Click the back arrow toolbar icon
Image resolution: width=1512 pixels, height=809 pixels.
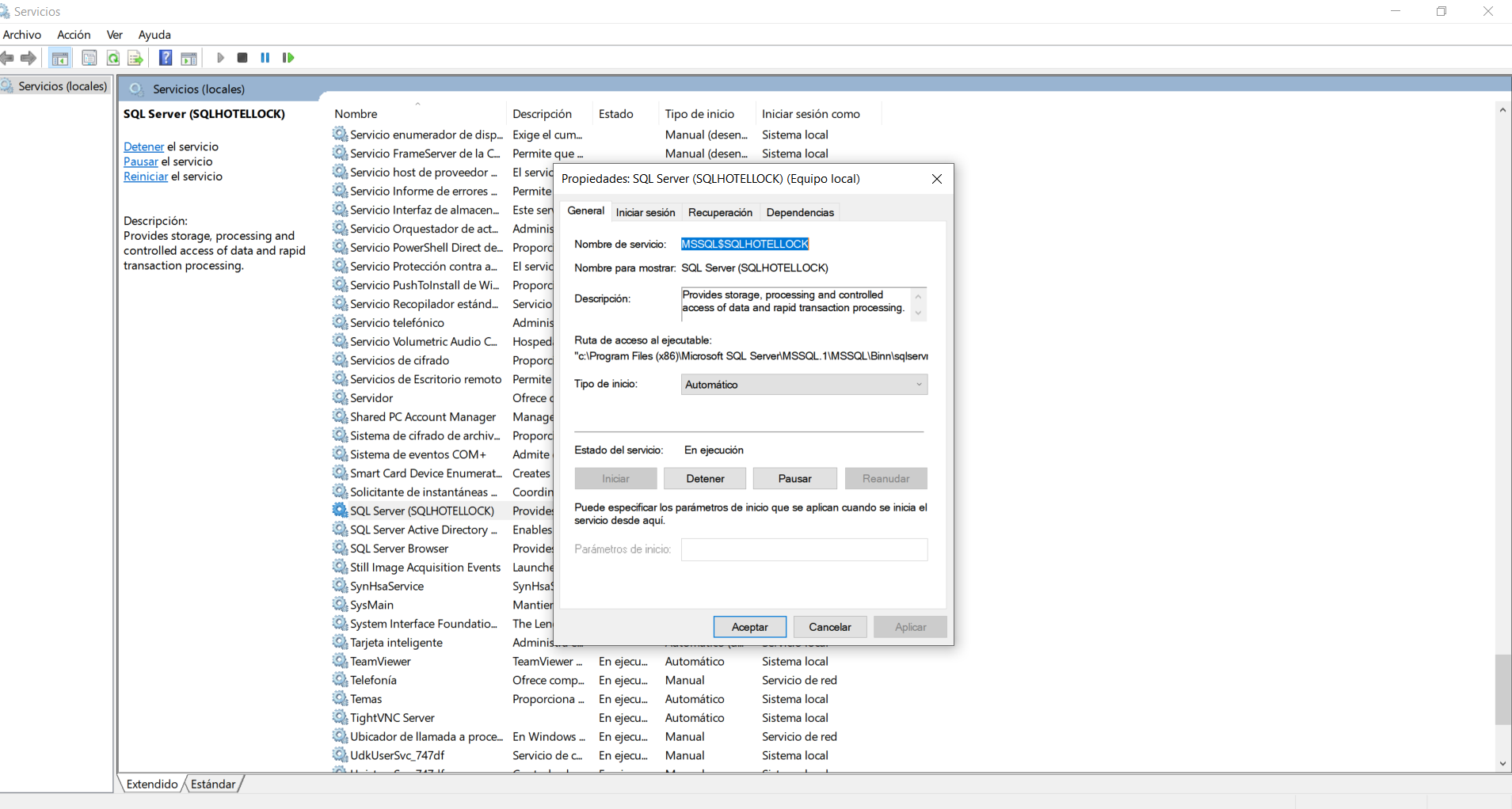(7, 58)
